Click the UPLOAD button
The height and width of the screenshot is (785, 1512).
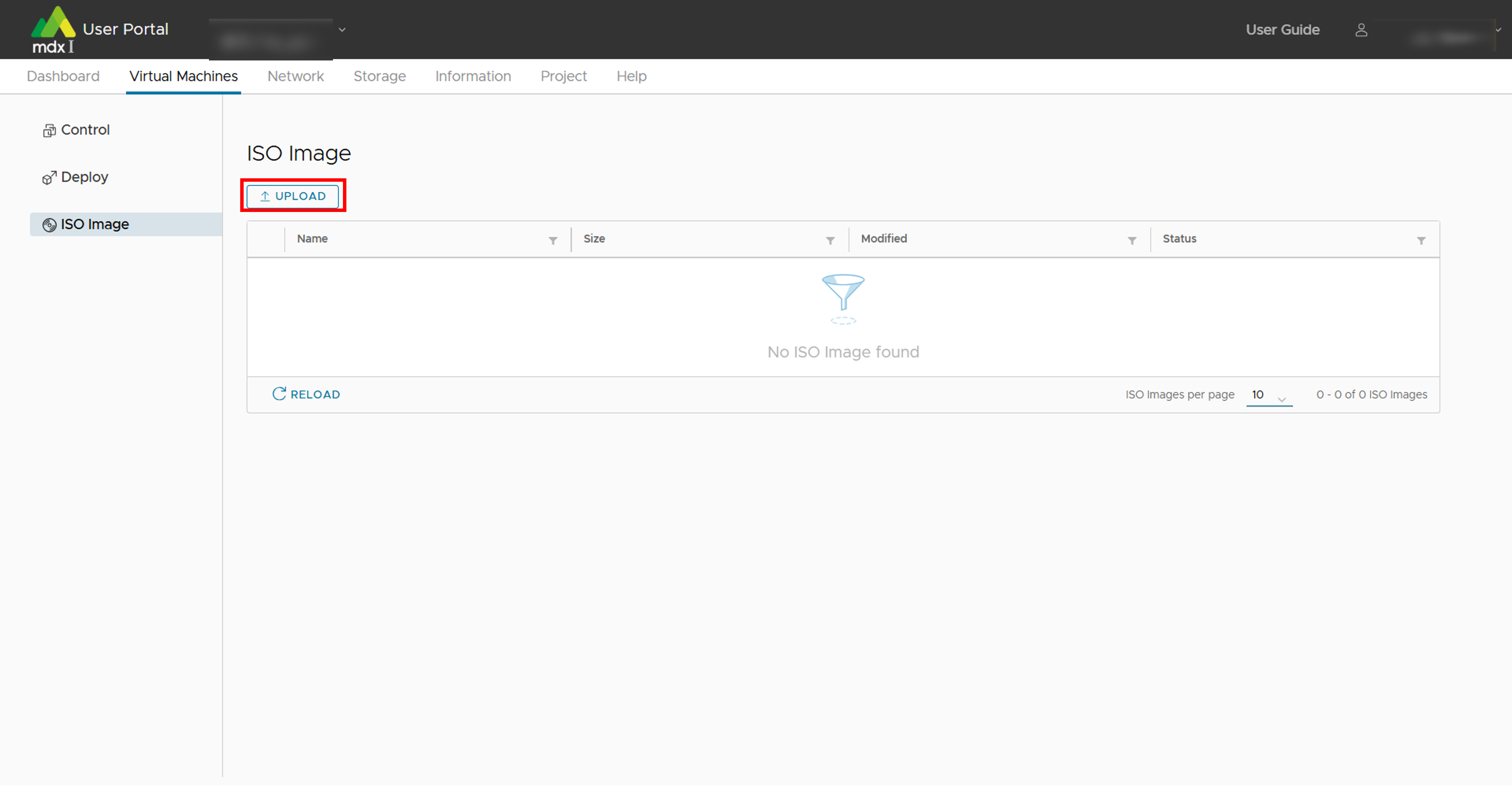pos(292,196)
